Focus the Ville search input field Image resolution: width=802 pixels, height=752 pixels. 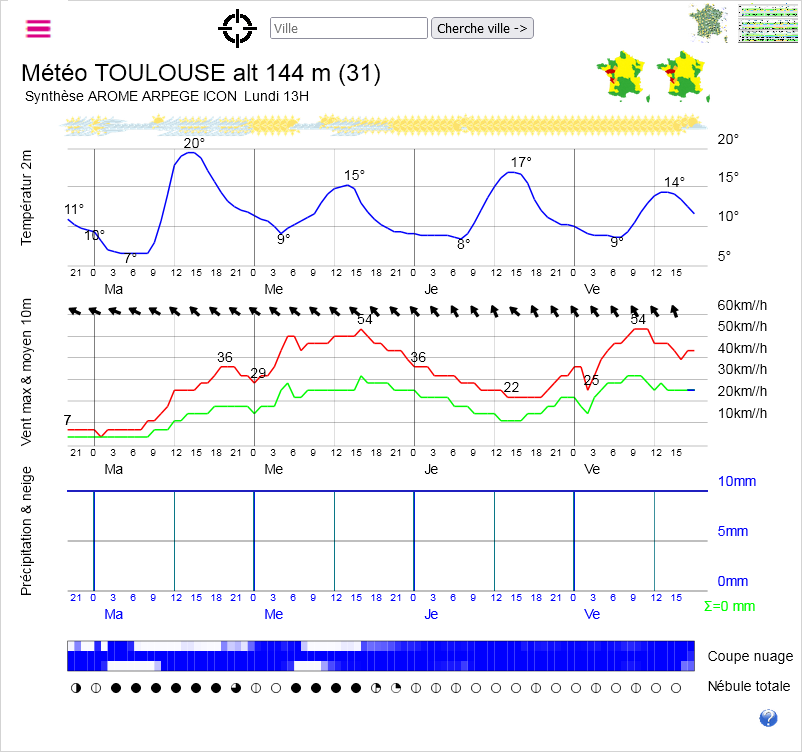(349, 28)
